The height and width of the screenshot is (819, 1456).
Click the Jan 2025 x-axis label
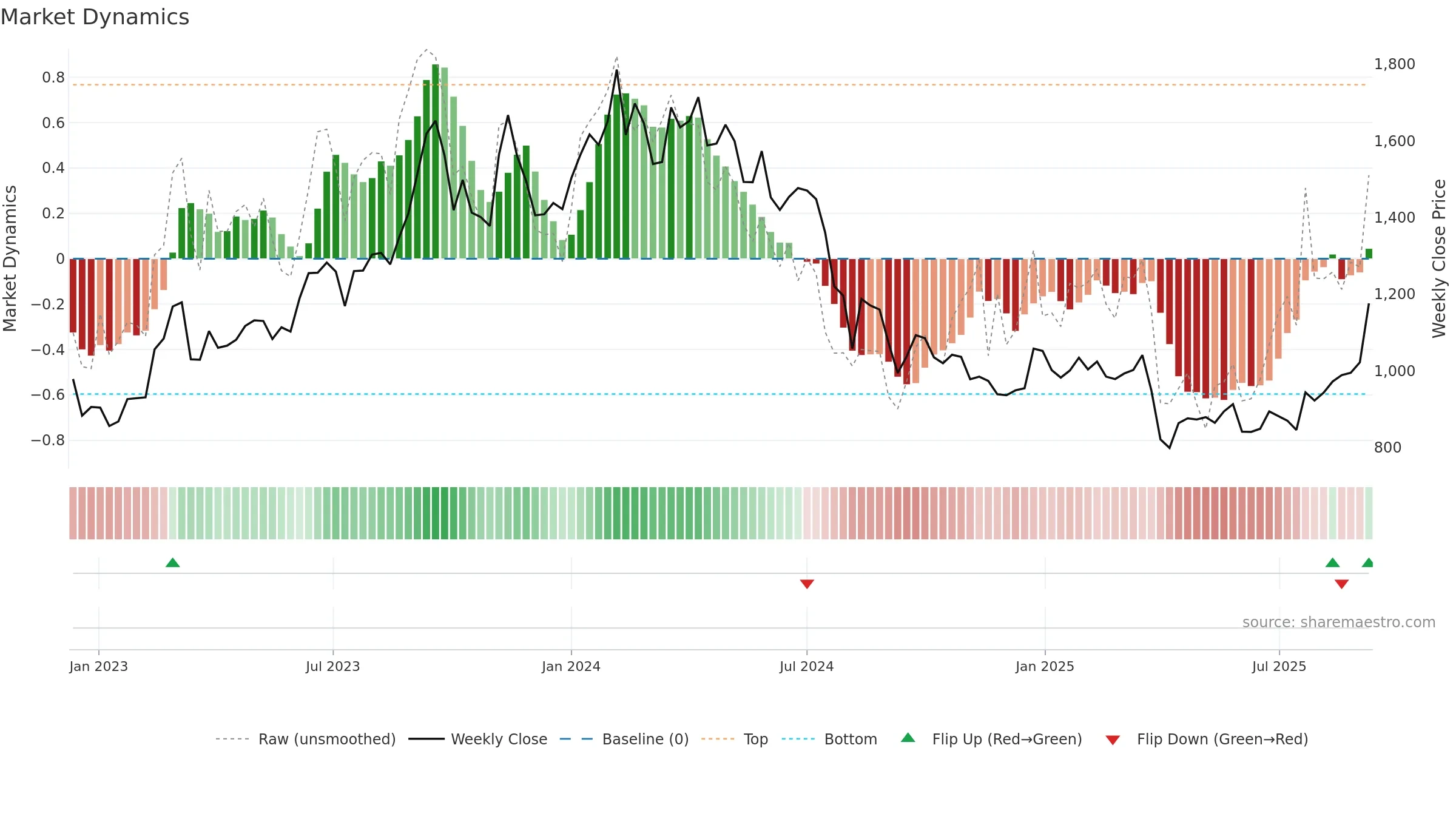pyautogui.click(x=1045, y=666)
